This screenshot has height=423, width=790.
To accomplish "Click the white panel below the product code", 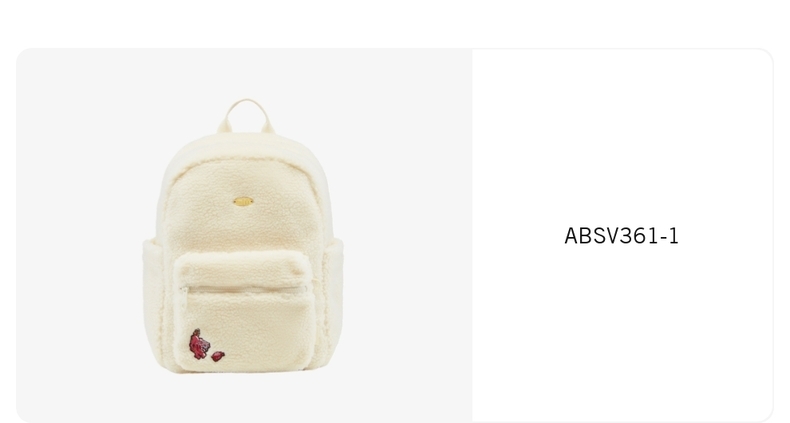I will (x=621, y=332).
